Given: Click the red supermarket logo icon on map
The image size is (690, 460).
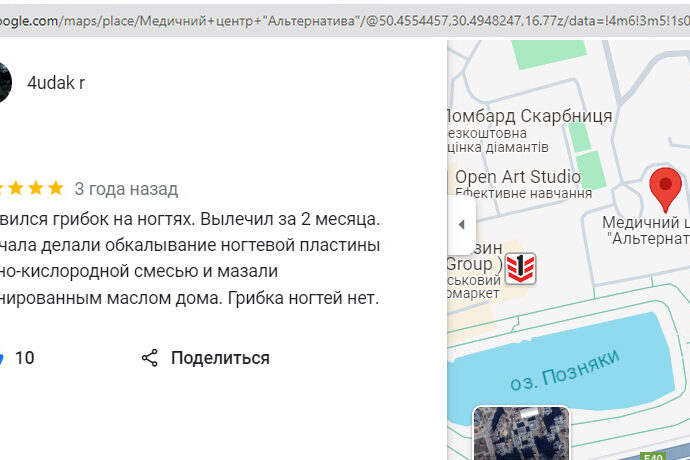Looking at the screenshot, I should coord(519,269).
